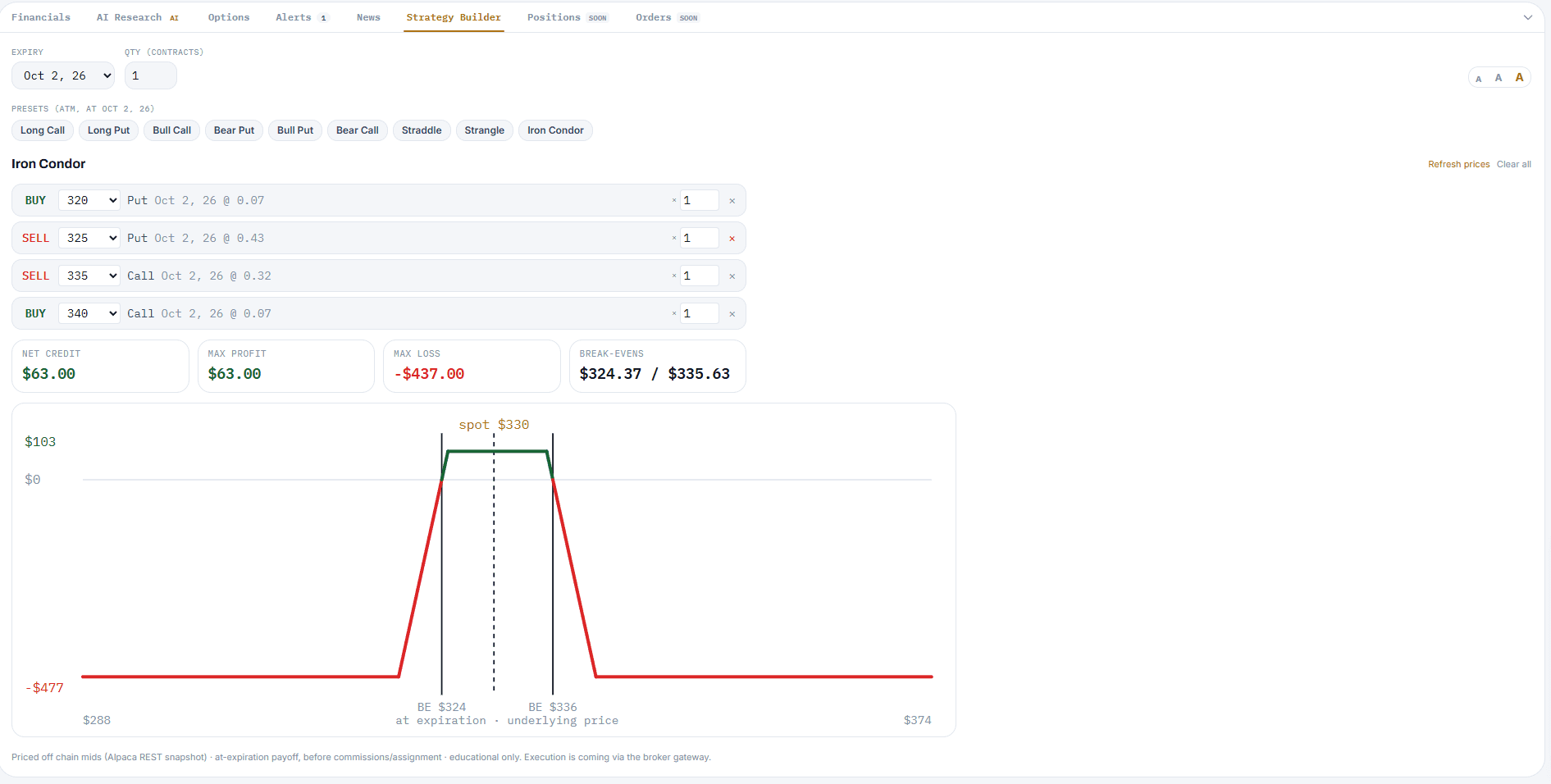Image resolution: width=1551 pixels, height=784 pixels.
Task: Focus quantity field of 335 Call leg
Action: [700, 276]
